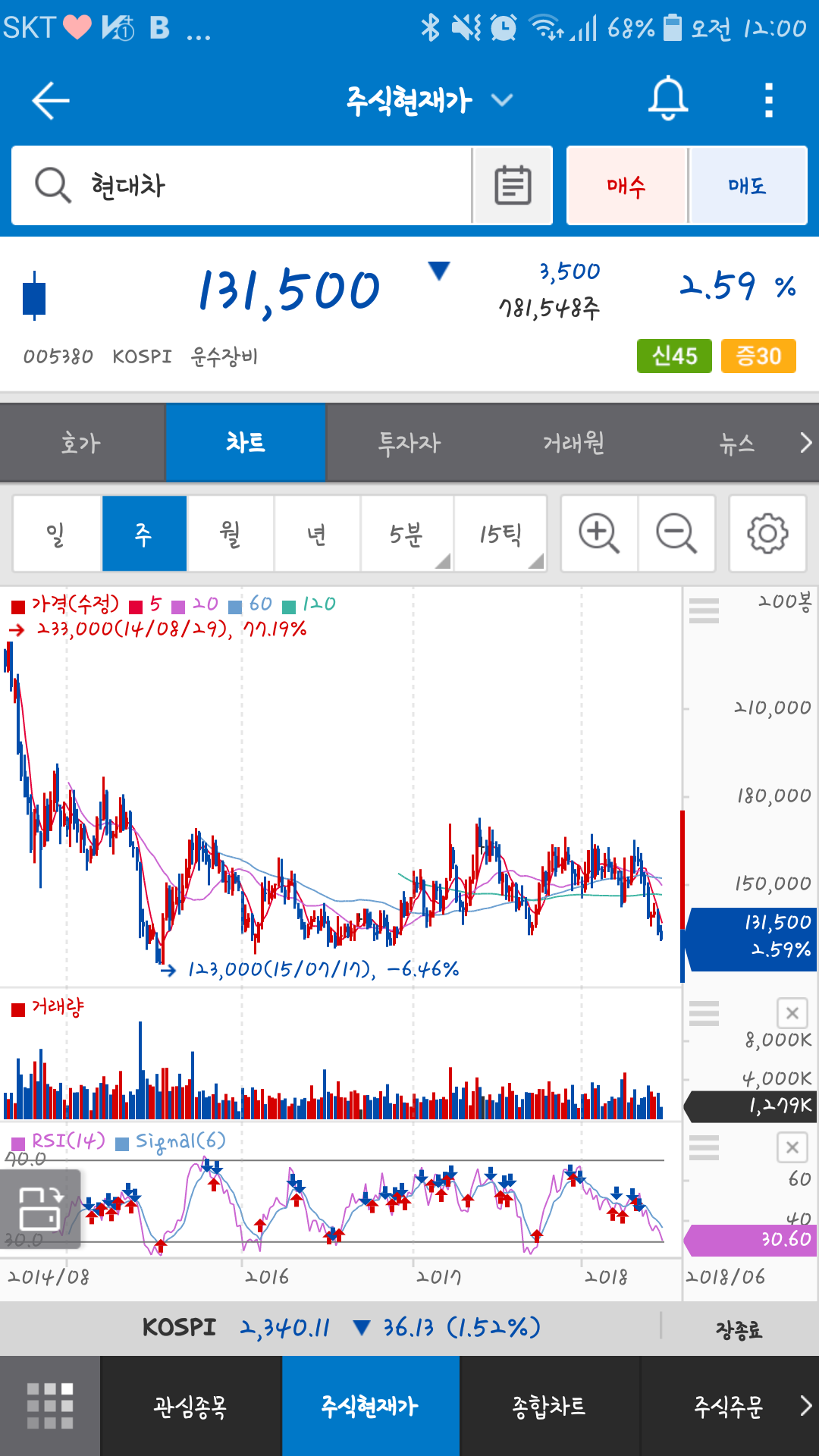
Task: Switch to the monthly (월) chart period
Action: [x=231, y=534]
